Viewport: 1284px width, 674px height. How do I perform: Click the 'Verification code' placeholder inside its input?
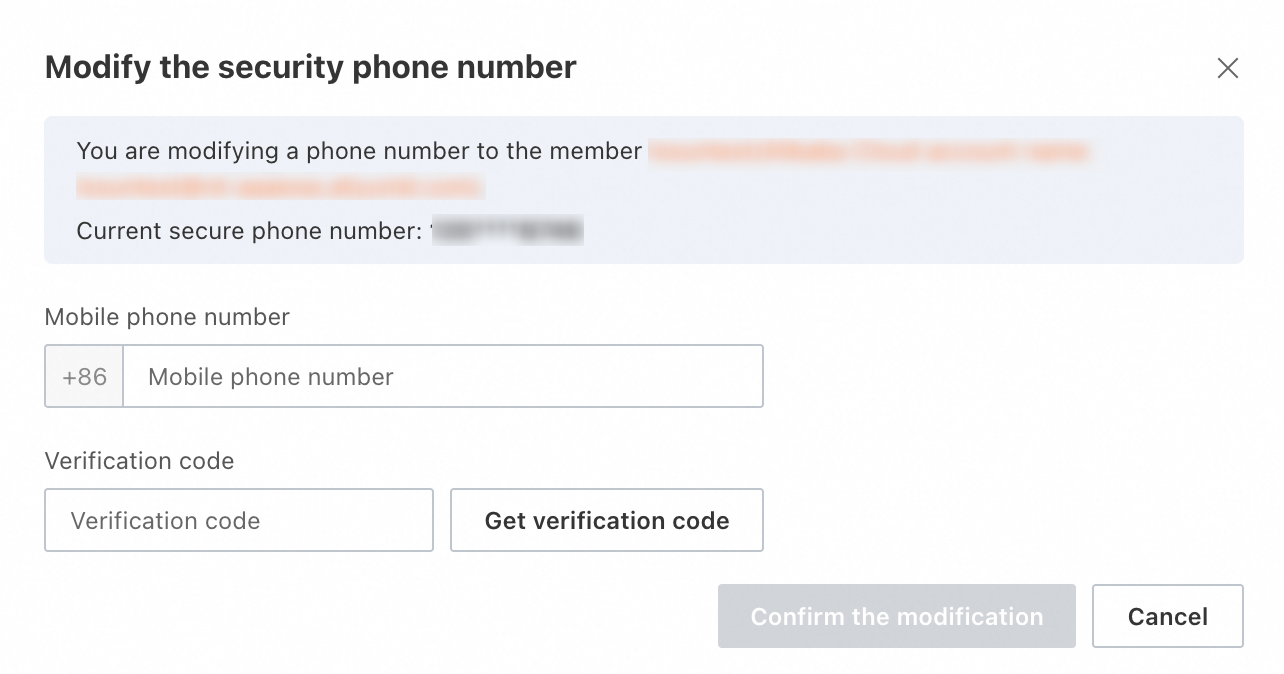(x=165, y=521)
